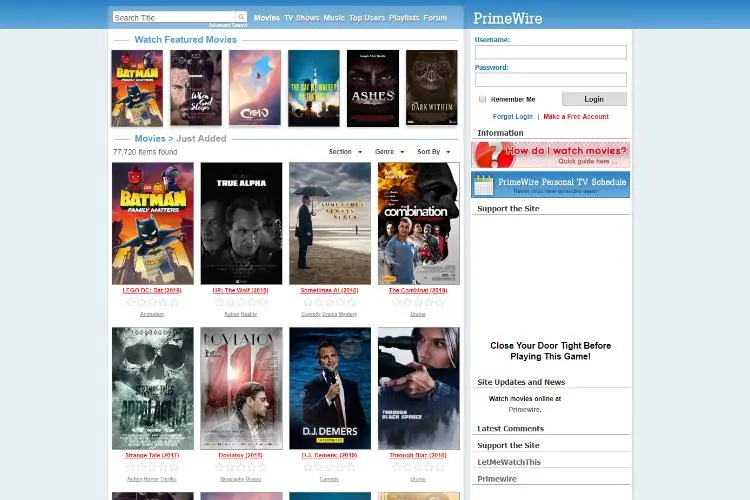This screenshot has height=500, width=750.
Task: Click the PrimeWire logo
Action: tap(507, 19)
